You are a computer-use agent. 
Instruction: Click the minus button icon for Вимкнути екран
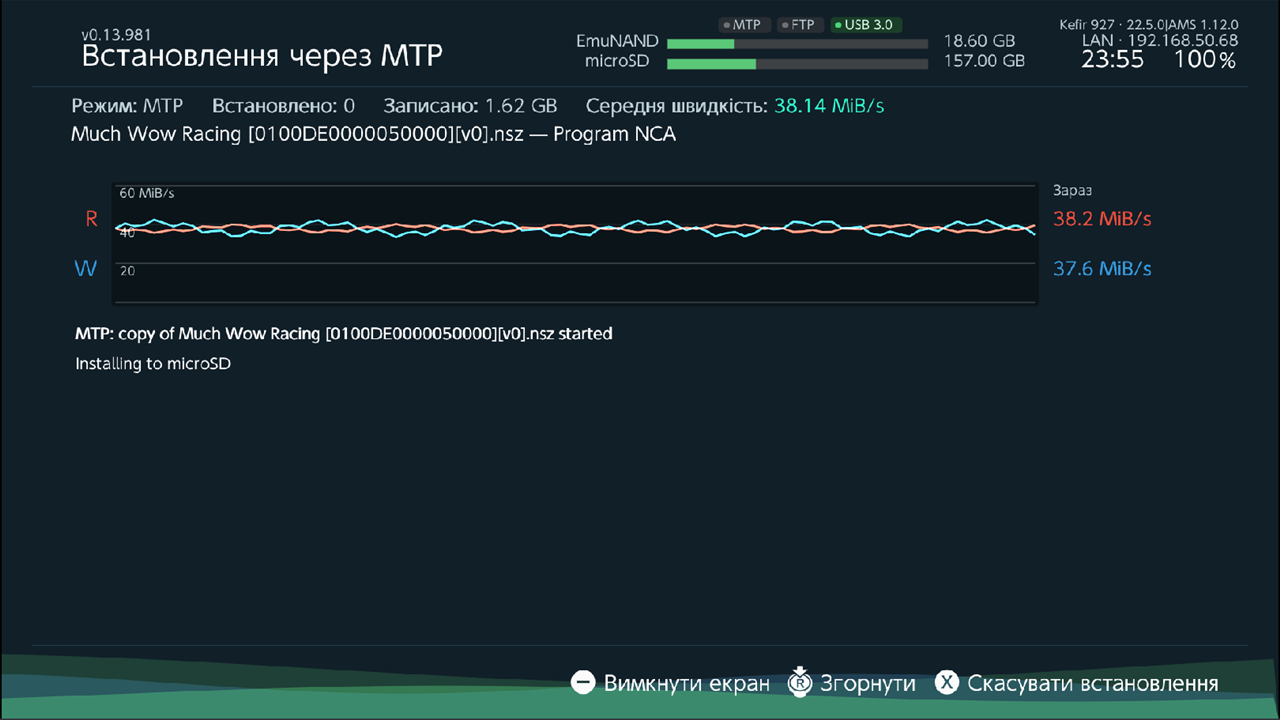(583, 683)
